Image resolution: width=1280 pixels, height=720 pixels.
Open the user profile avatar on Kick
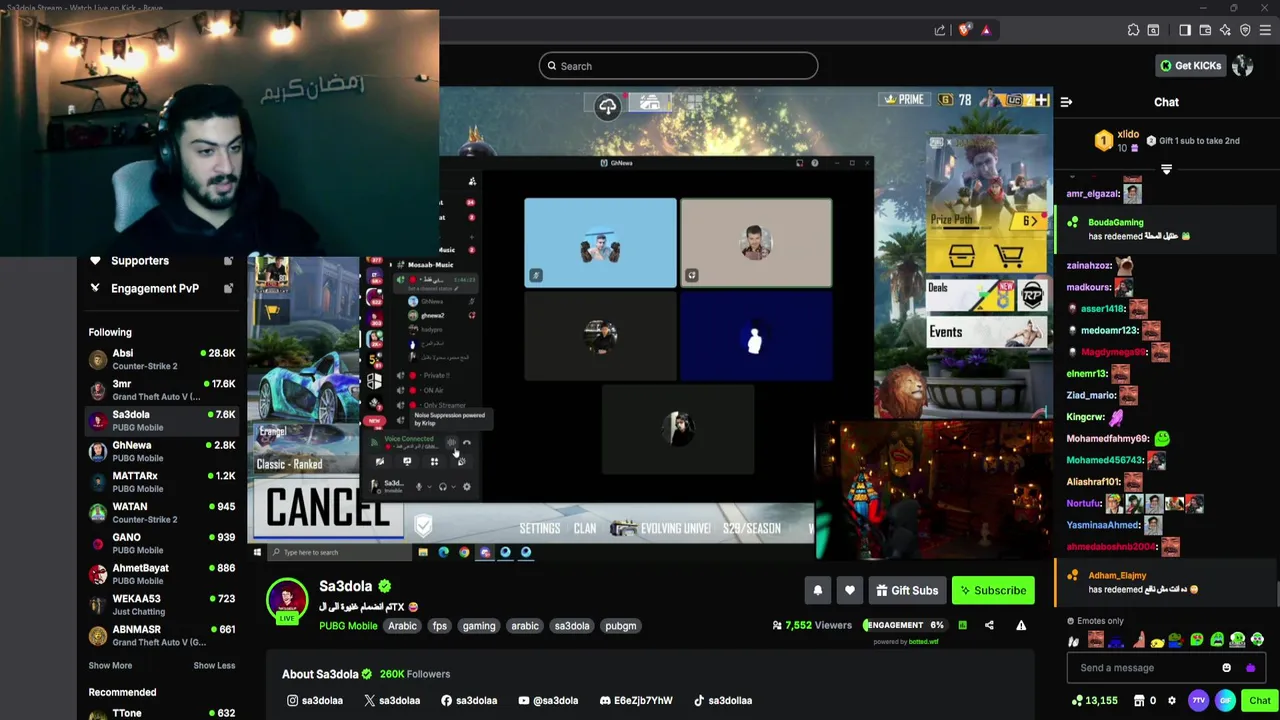(x=1243, y=66)
